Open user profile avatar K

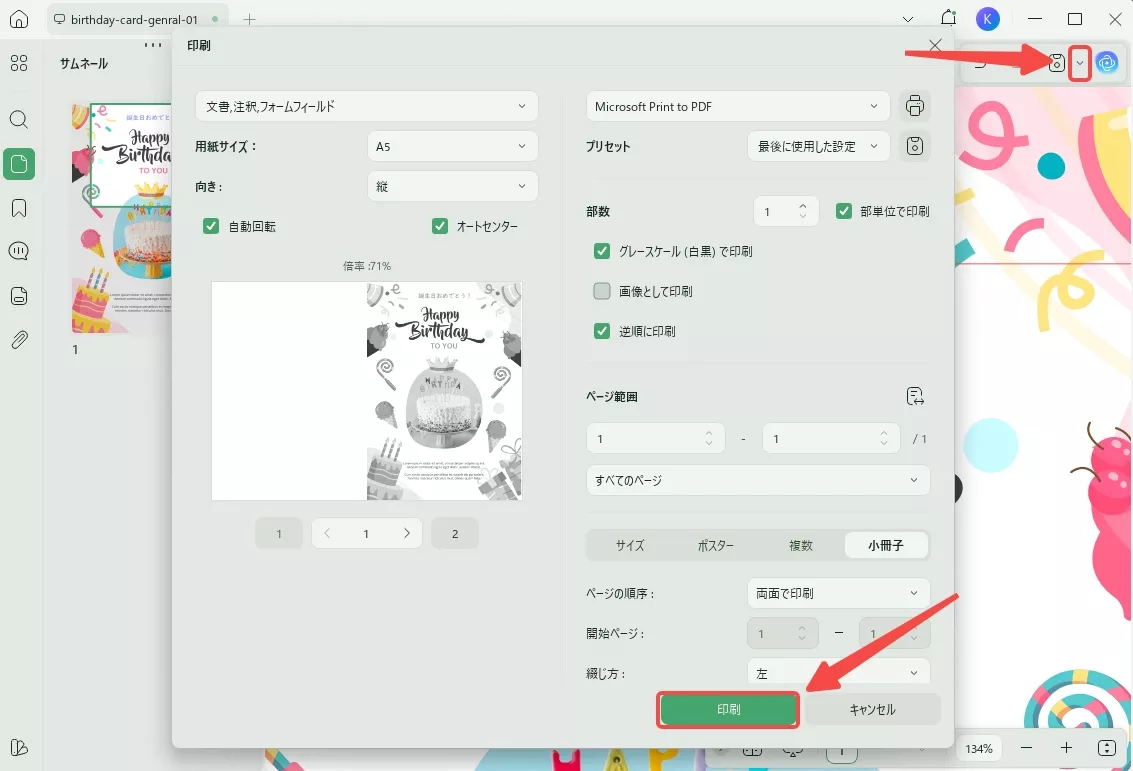coord(988,20)
